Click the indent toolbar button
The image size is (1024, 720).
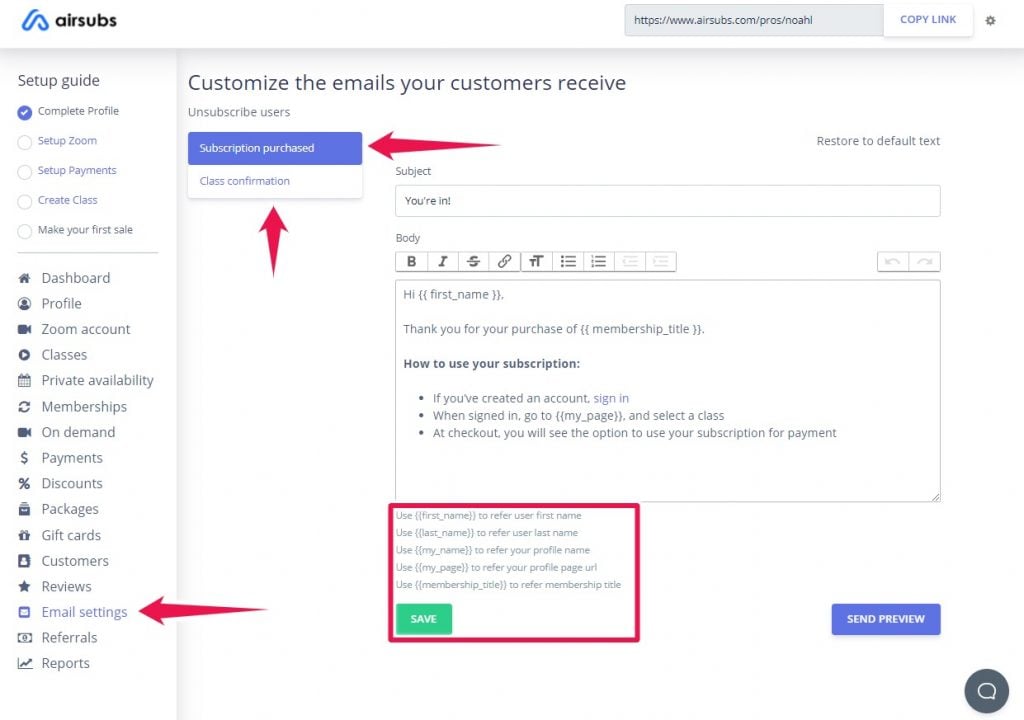pos(660,261)
